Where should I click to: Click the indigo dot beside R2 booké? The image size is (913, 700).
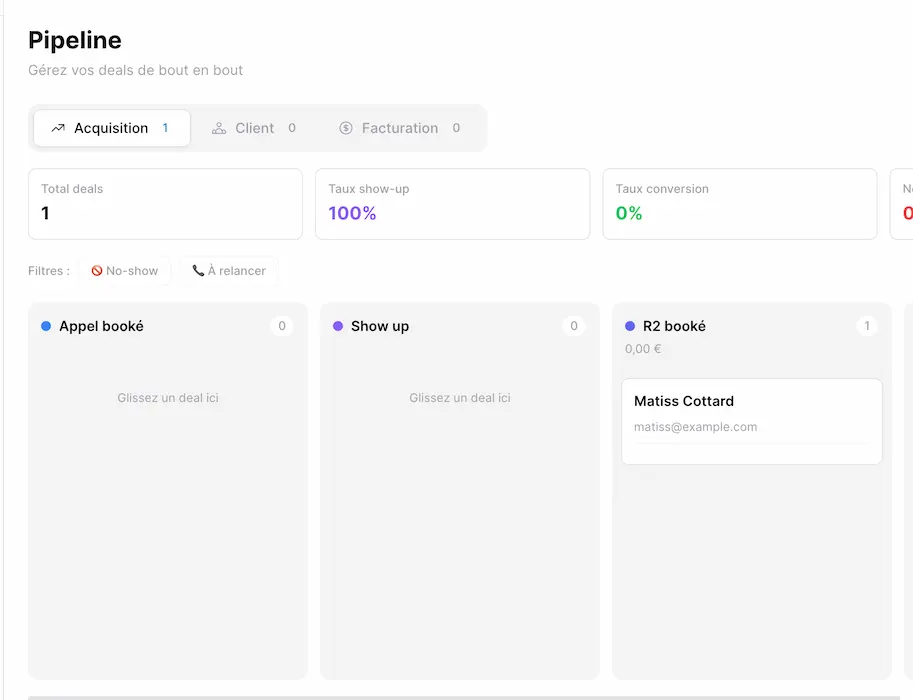point(630,326)
